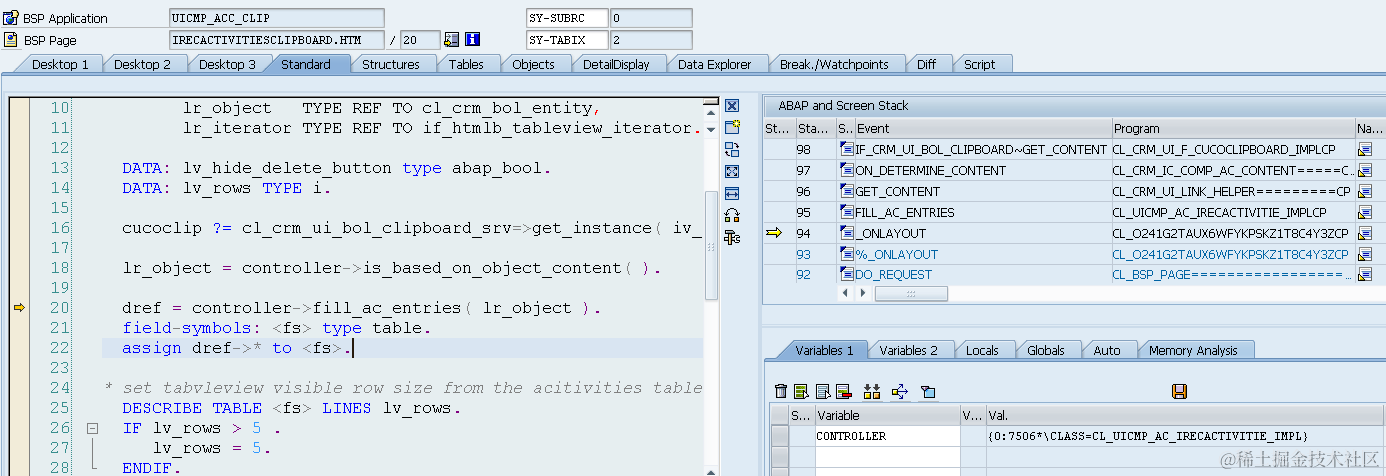Image resolution: width=1386 pixels, height=476 pixels.
Task: Close the tool using the X icon
Action: (731, 106)
